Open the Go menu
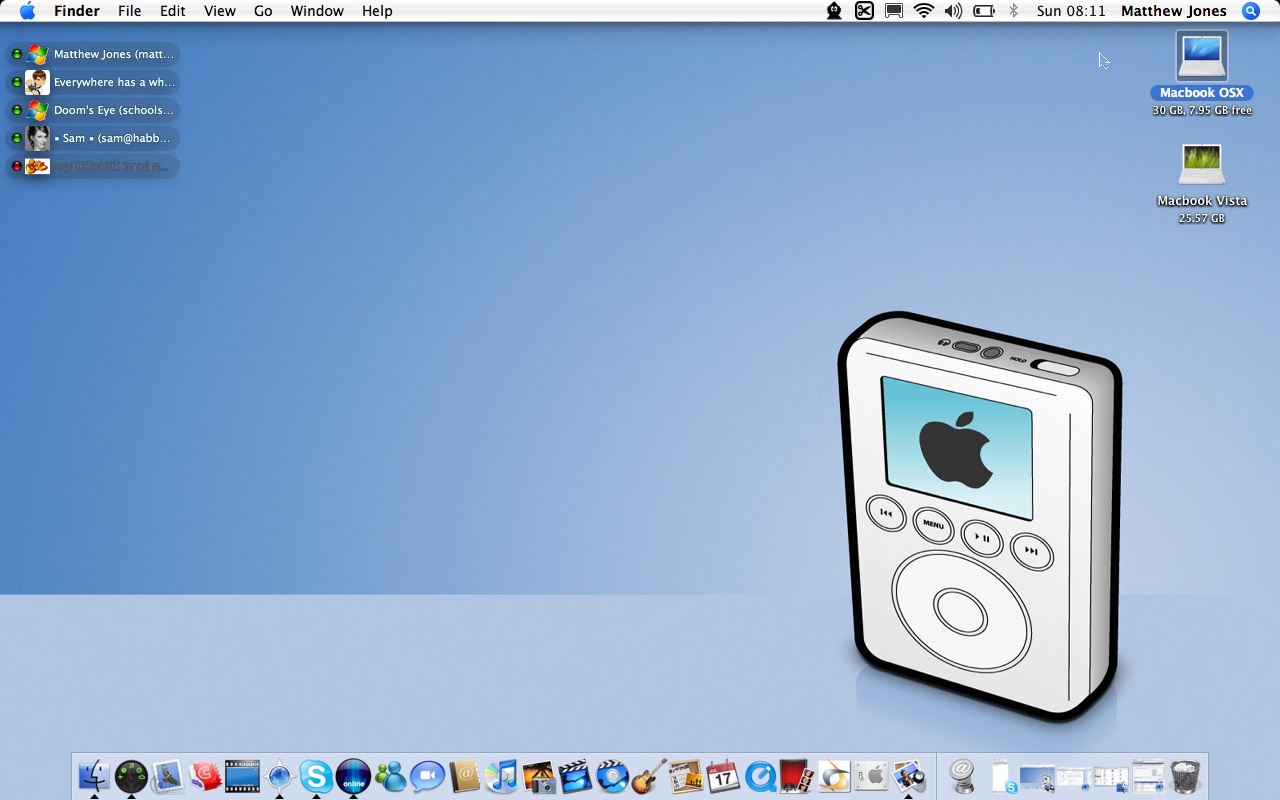The image size is (1280, 800). pos(263,11)
